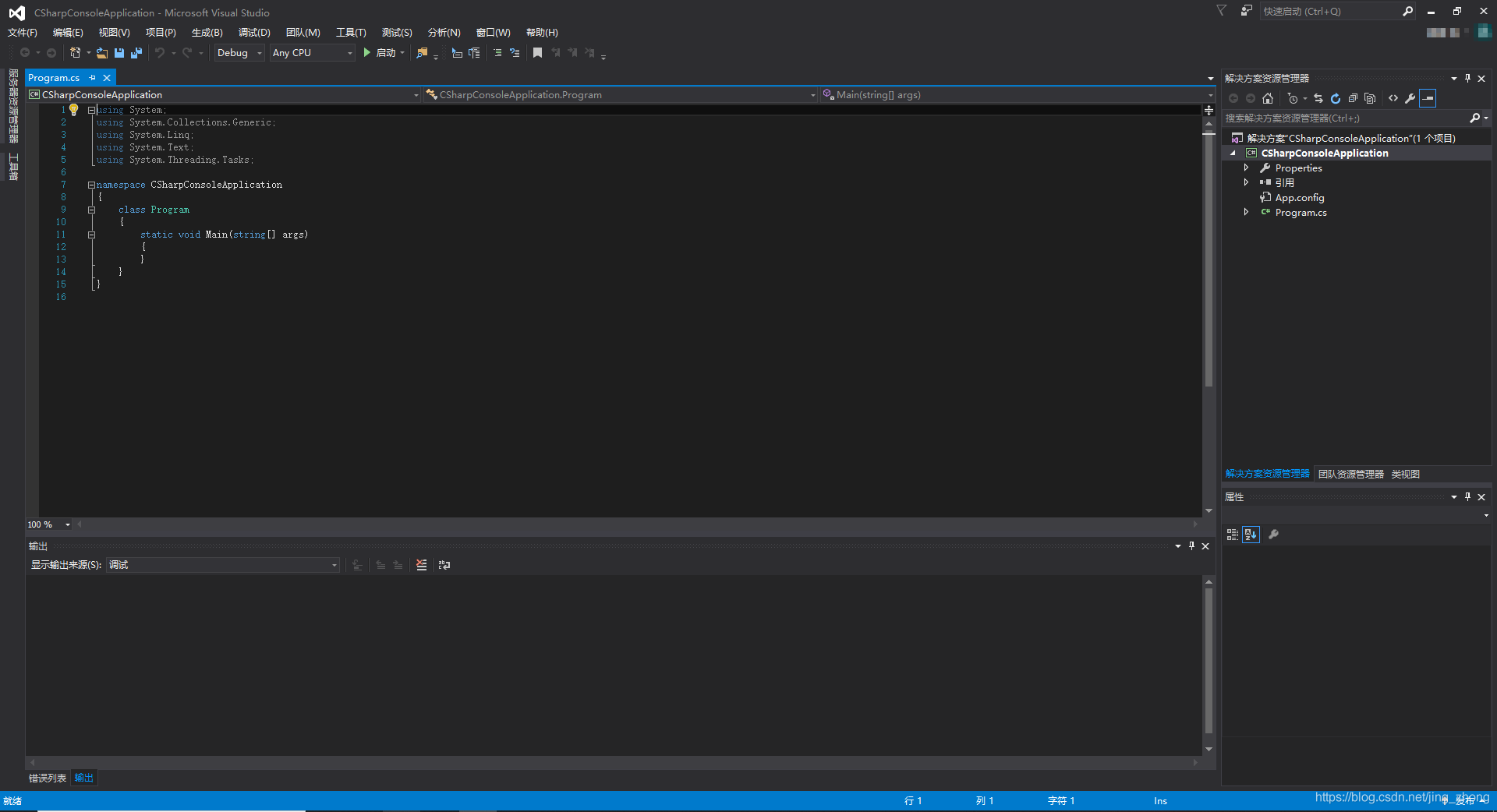The image size is (1497, 812).
Task: Open the 文件(F) menu
Action: [x=23, y=33]
